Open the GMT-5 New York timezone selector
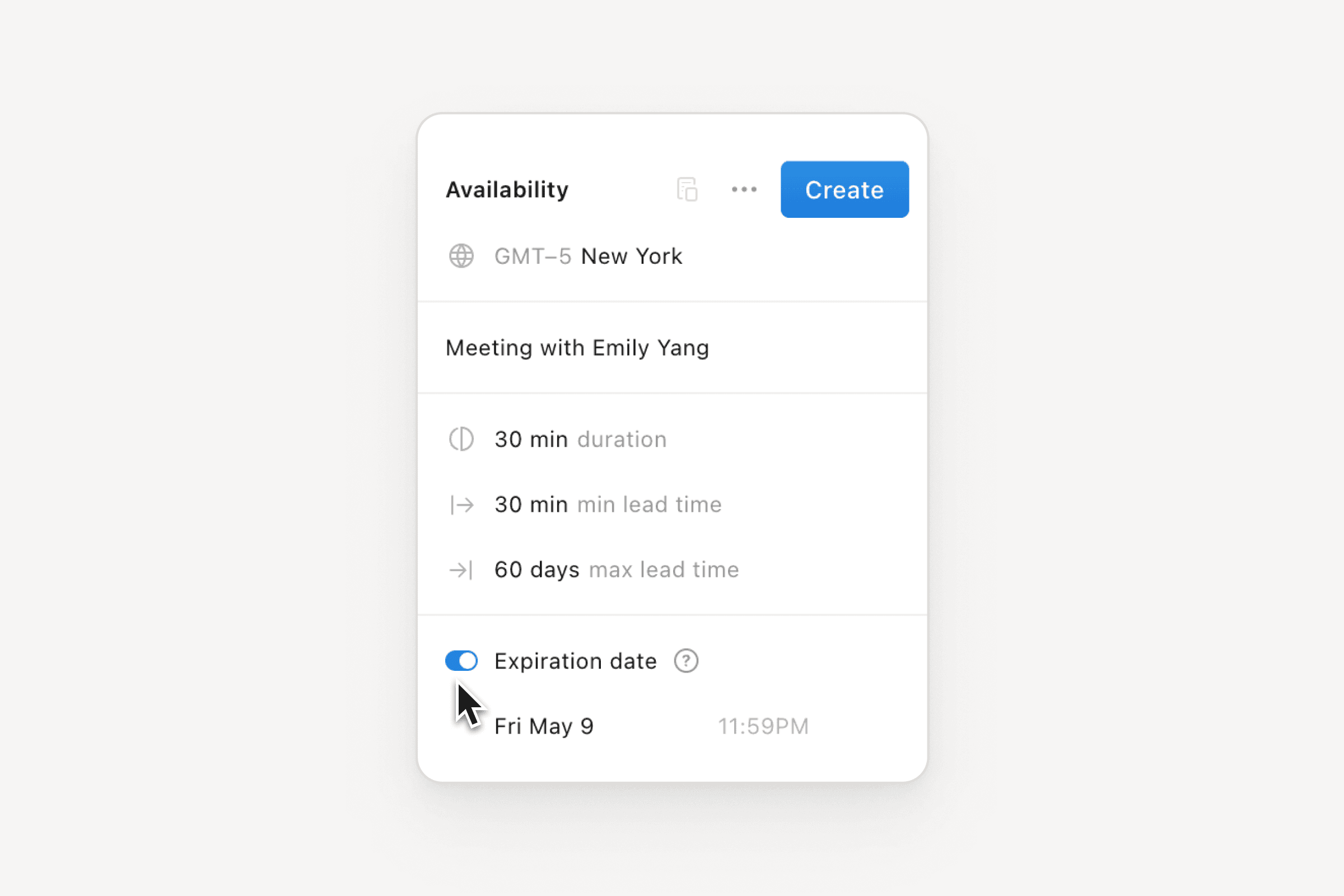Viewport: 1344px width, 896px height. tap(589, 256)
